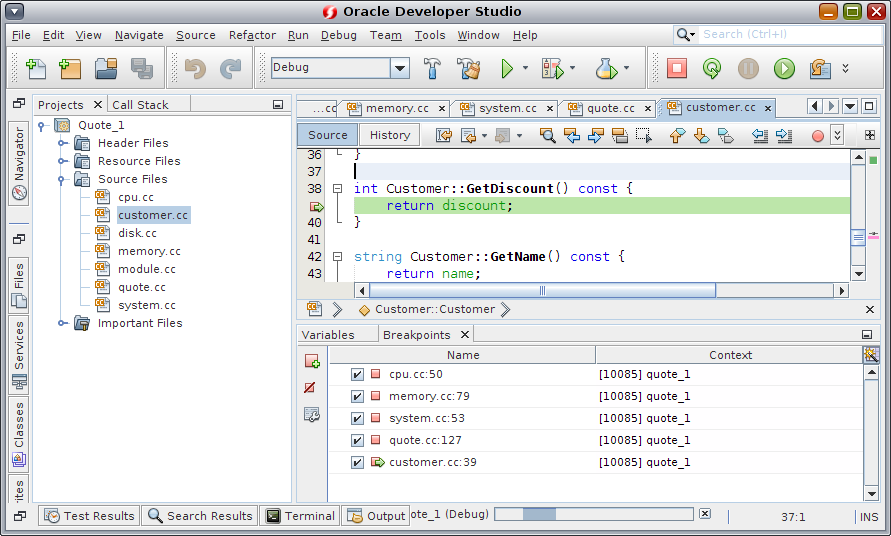891x536 pixels.
Task: Click the green Run Project icon
Action: 506,68
